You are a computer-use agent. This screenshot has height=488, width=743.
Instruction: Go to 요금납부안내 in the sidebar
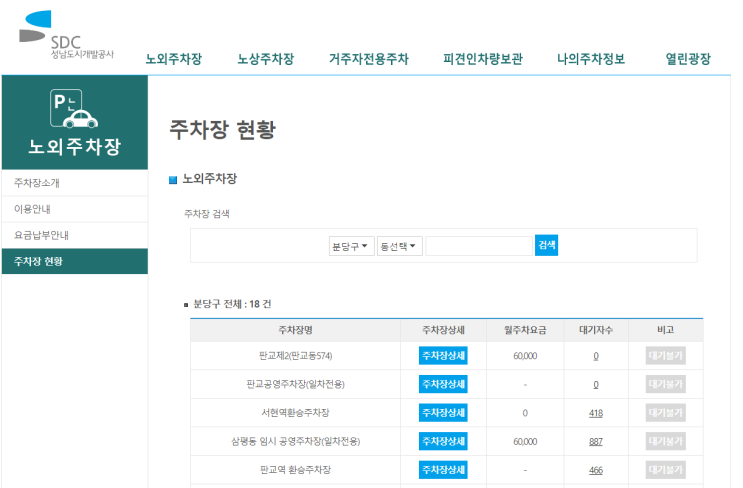(x=75, y=235)
